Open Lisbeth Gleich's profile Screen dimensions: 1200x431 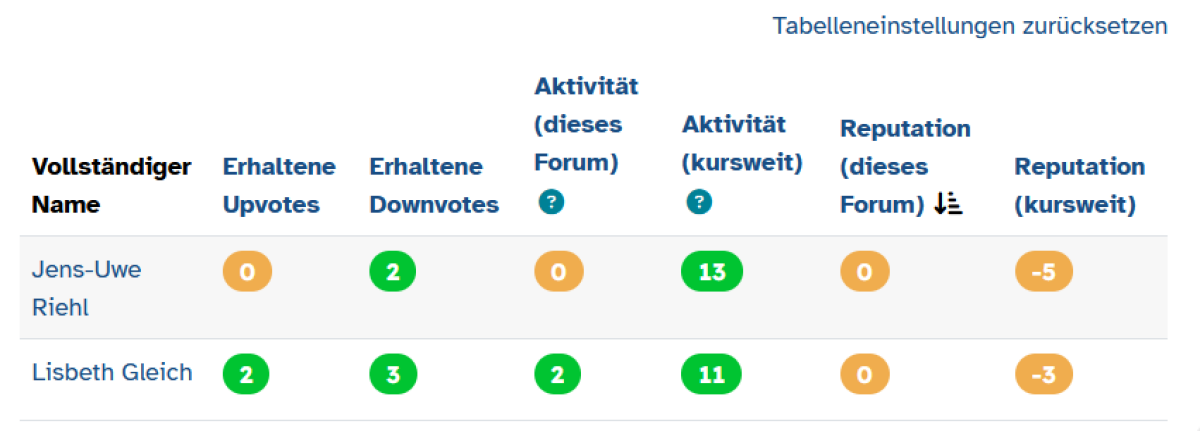[112, 373]
